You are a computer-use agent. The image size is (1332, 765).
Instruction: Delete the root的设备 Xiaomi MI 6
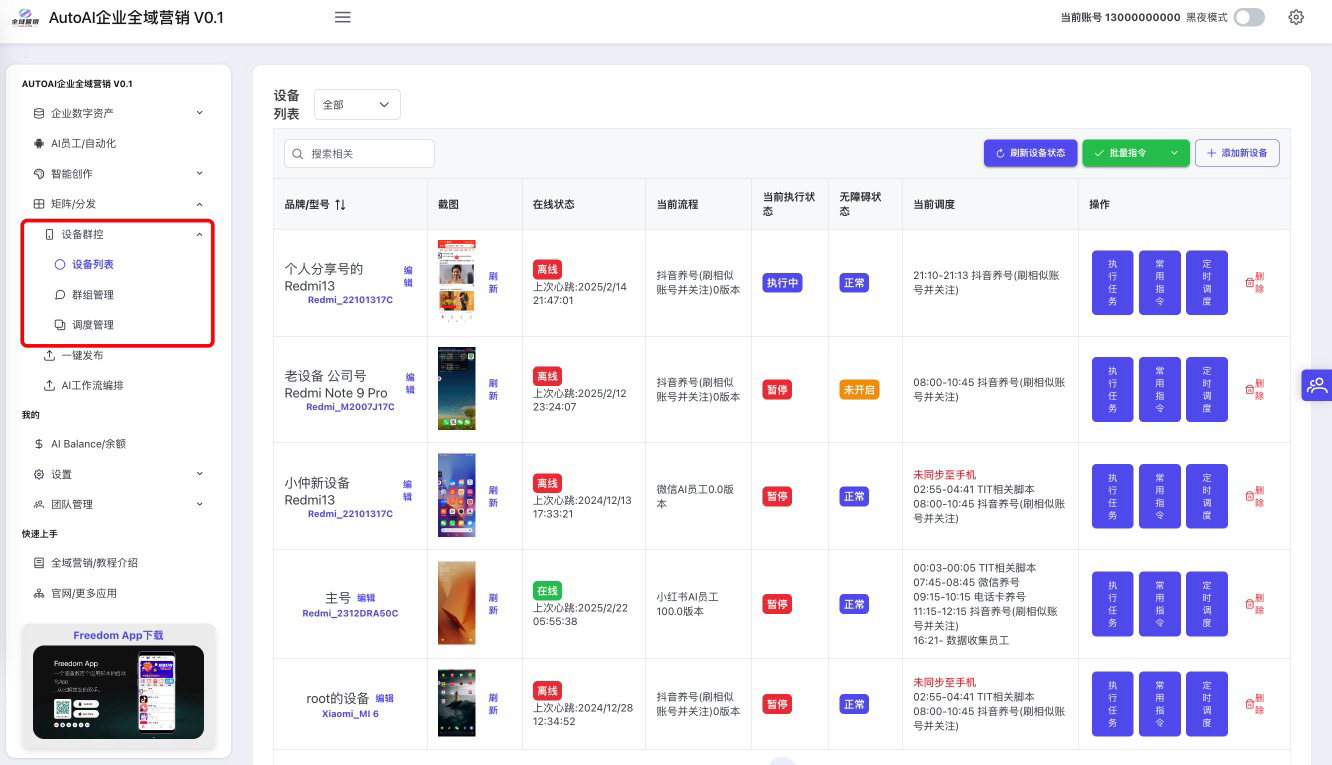pyautogui.click(x=1254, y=704)
